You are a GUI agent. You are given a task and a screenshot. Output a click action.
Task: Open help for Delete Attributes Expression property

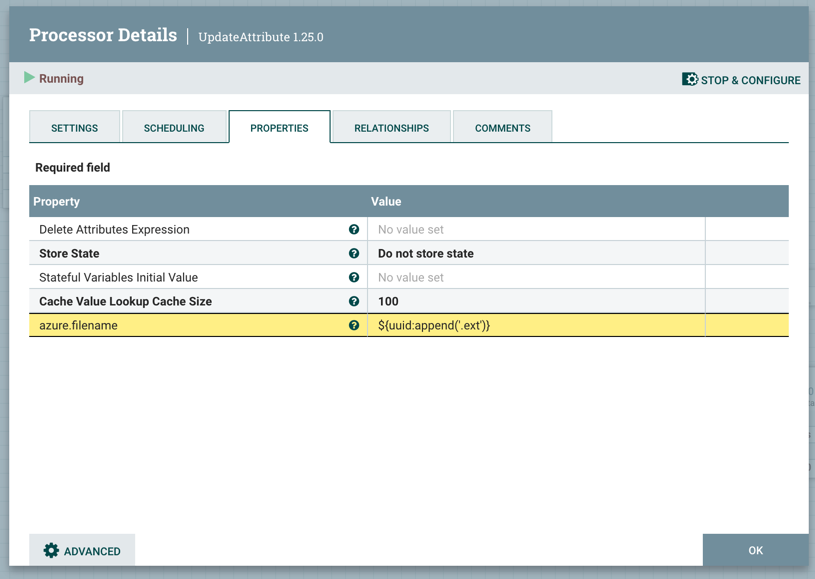coord(354,229)
